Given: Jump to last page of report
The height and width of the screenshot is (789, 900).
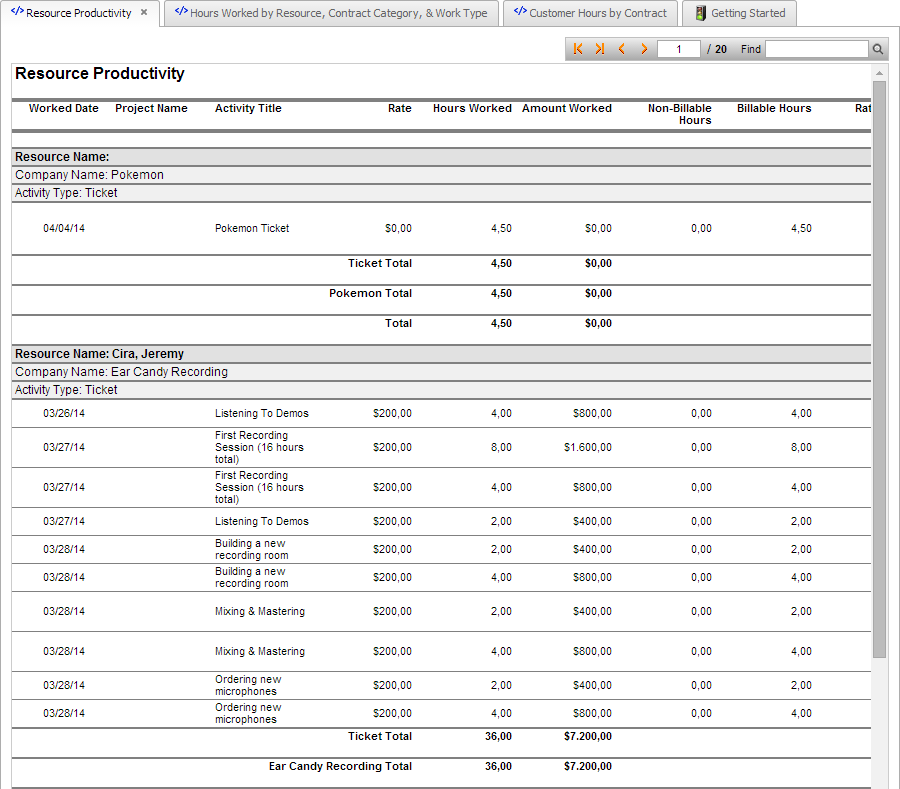Looking at the screenshot, I should click(600, 49).
